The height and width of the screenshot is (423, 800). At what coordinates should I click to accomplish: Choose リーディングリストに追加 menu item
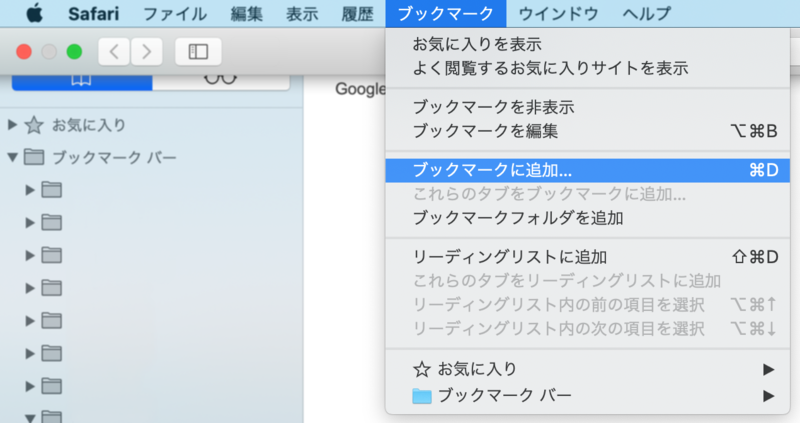pyautogui.click(x=588, y=257)
